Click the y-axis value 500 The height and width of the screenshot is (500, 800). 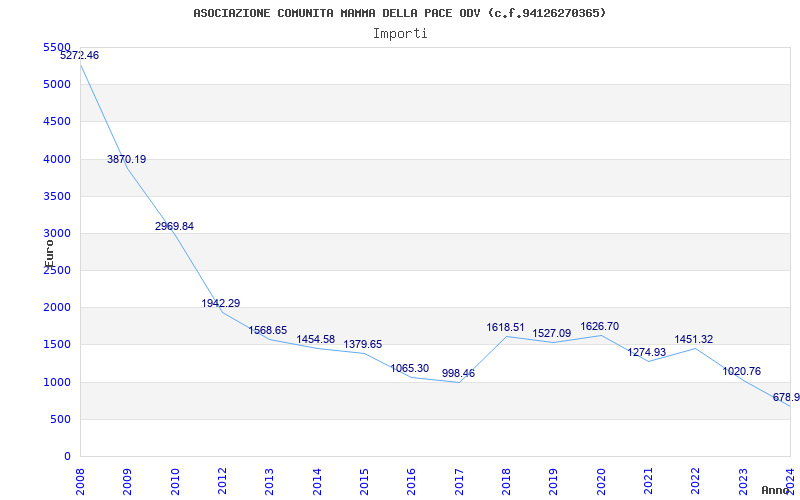point(60,419)
